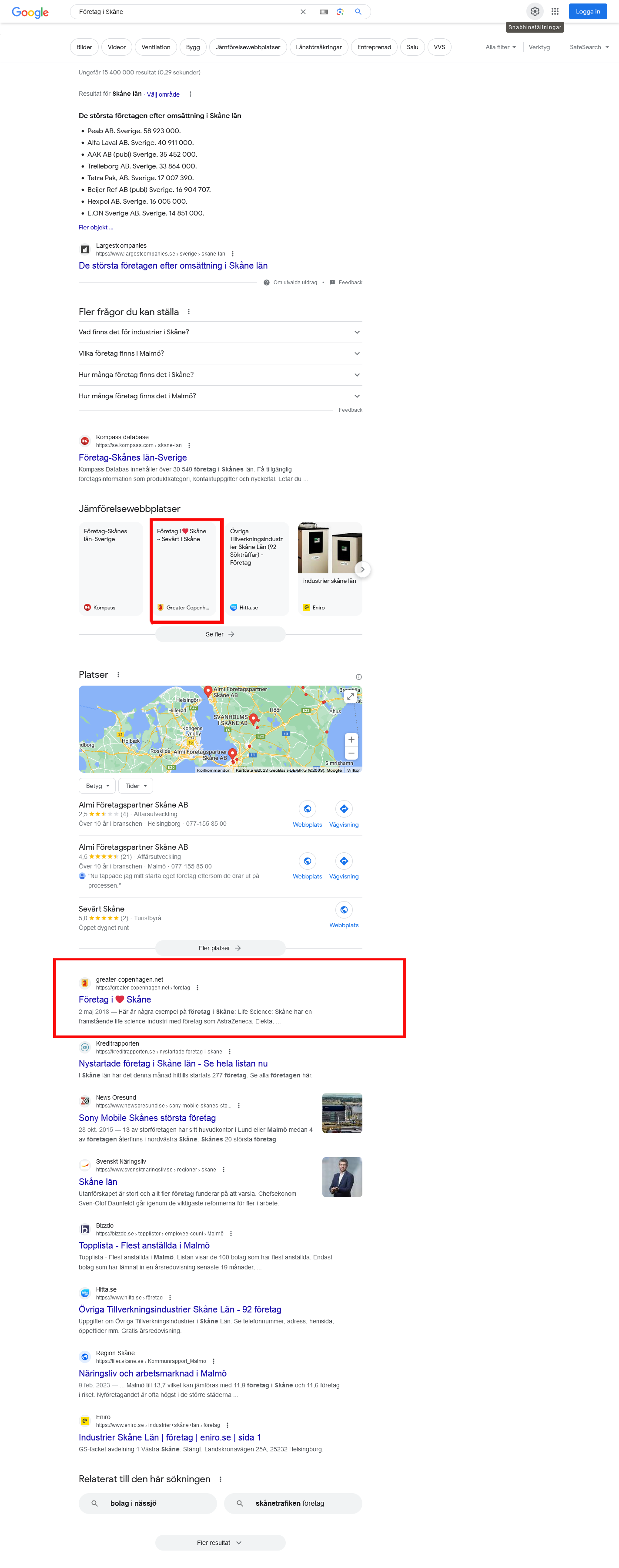Expand the map to fullscreen
Screen dimensions: 619x1568
(351, 696)
